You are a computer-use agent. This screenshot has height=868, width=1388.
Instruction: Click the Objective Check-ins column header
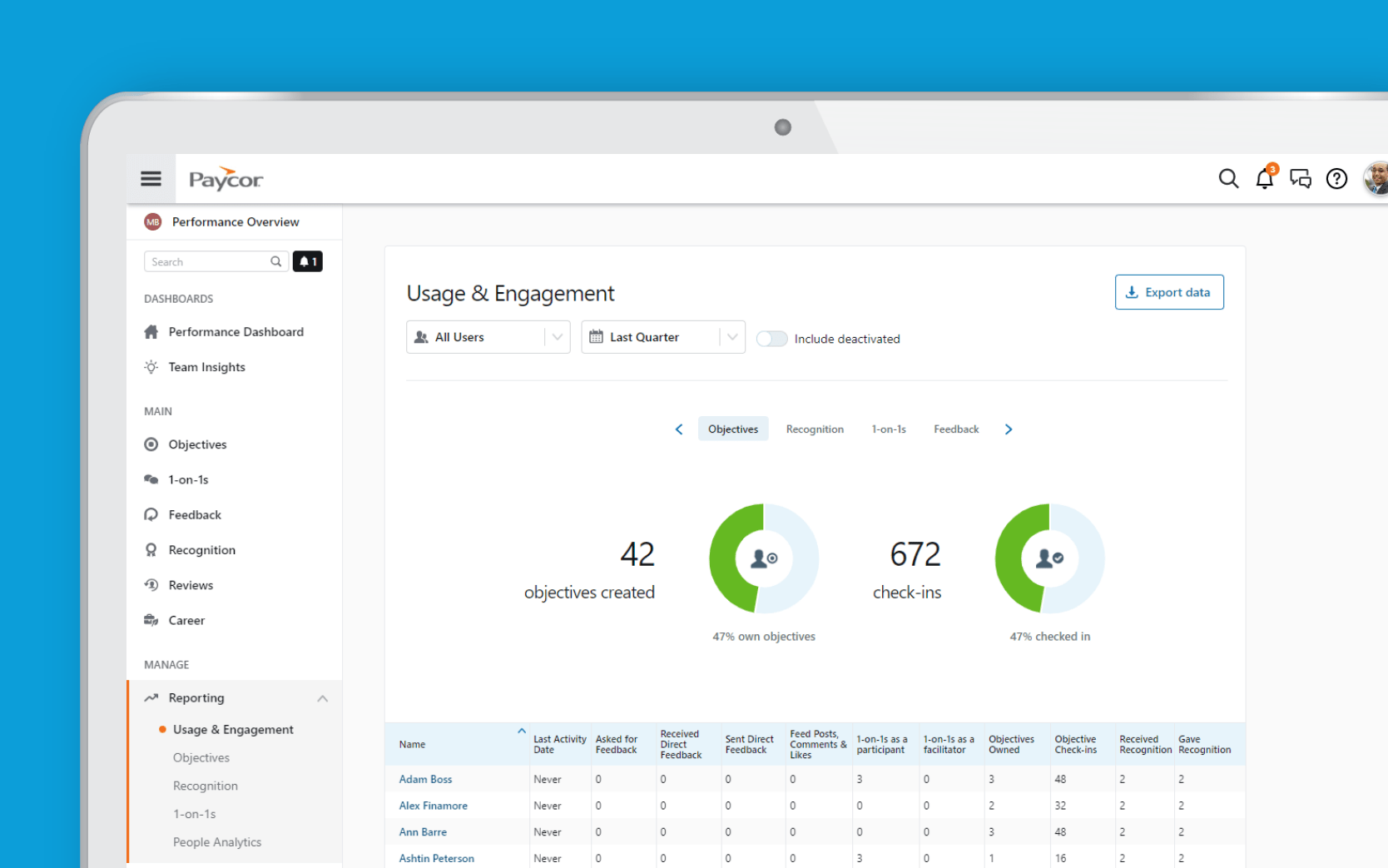click(1075, 744)
